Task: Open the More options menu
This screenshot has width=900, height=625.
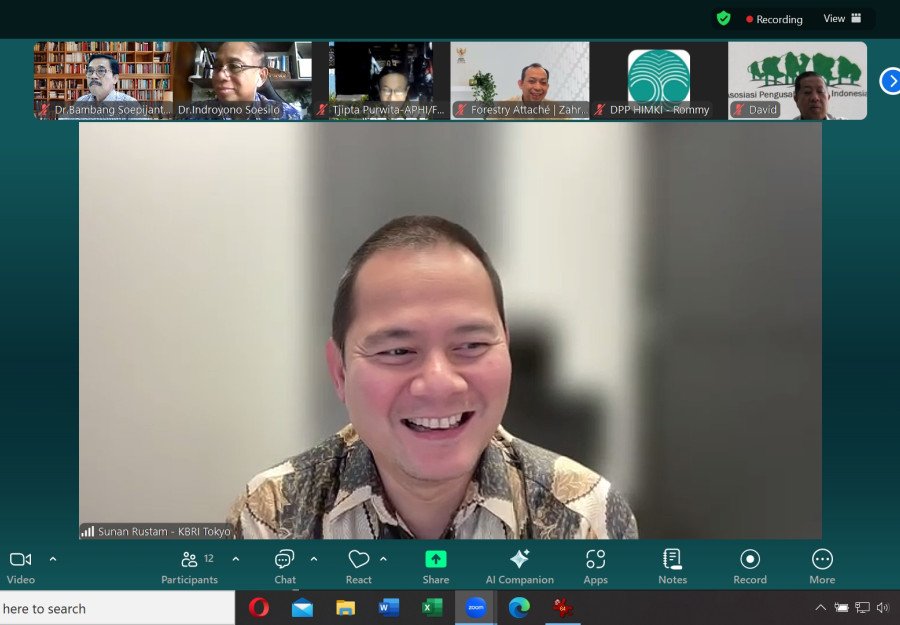Action: coord(822,566)
